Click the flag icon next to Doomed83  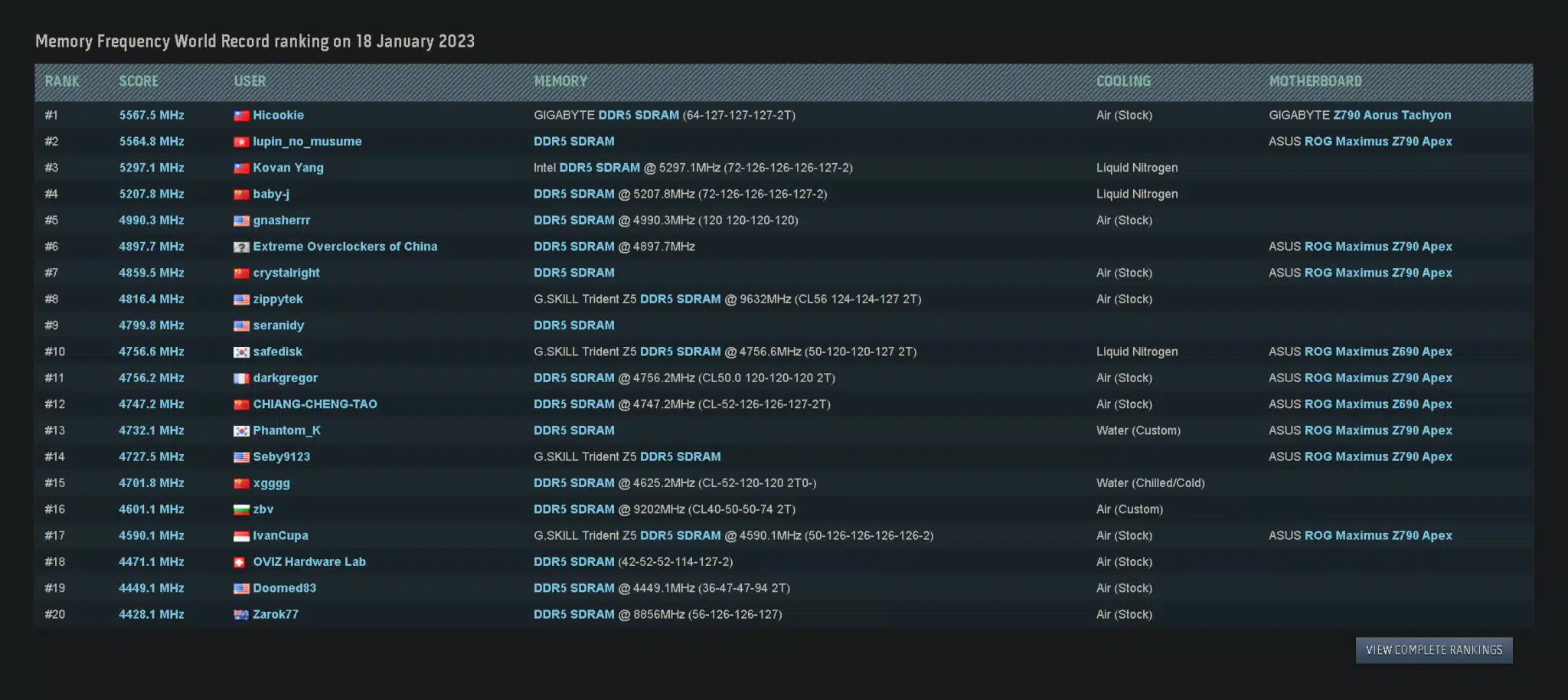pos(241,588)
